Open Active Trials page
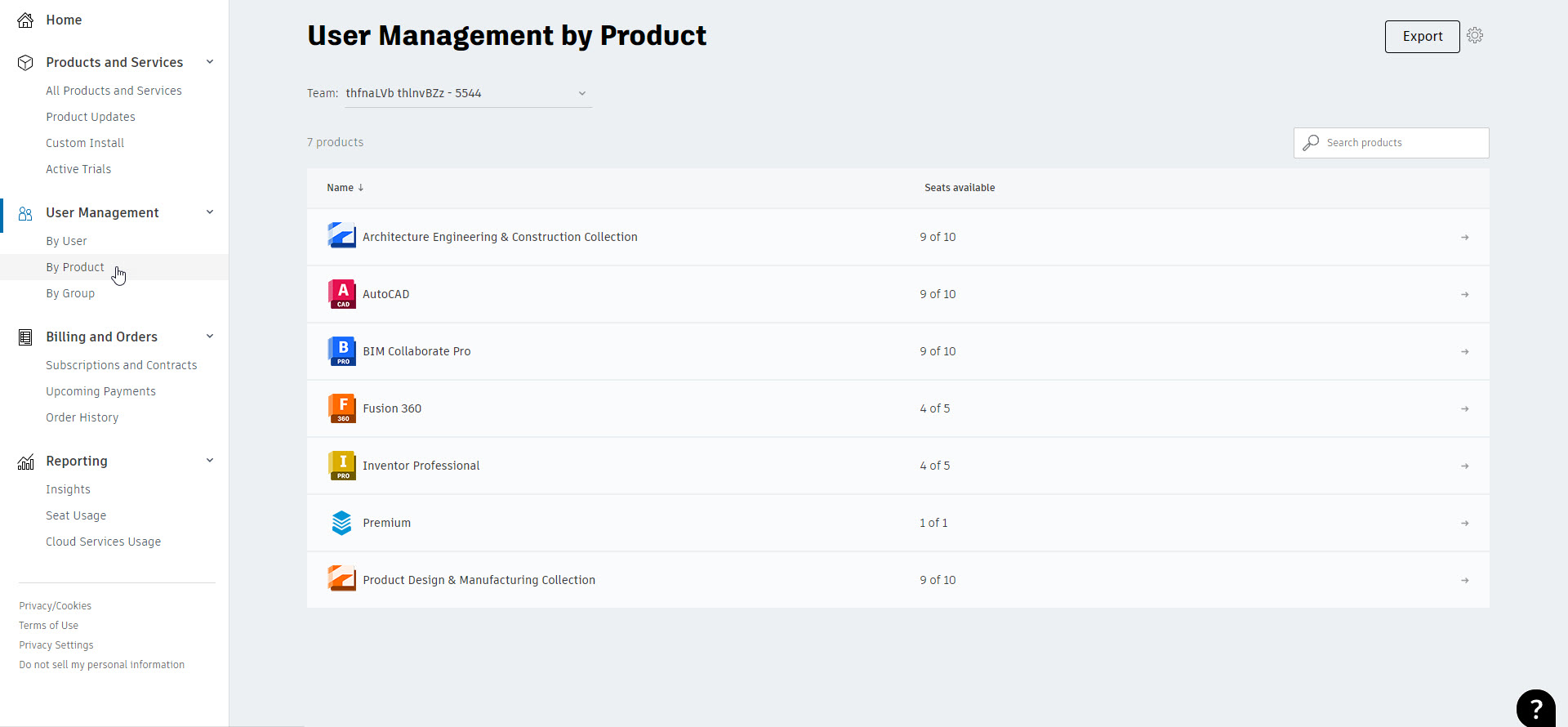 (78, 169)
